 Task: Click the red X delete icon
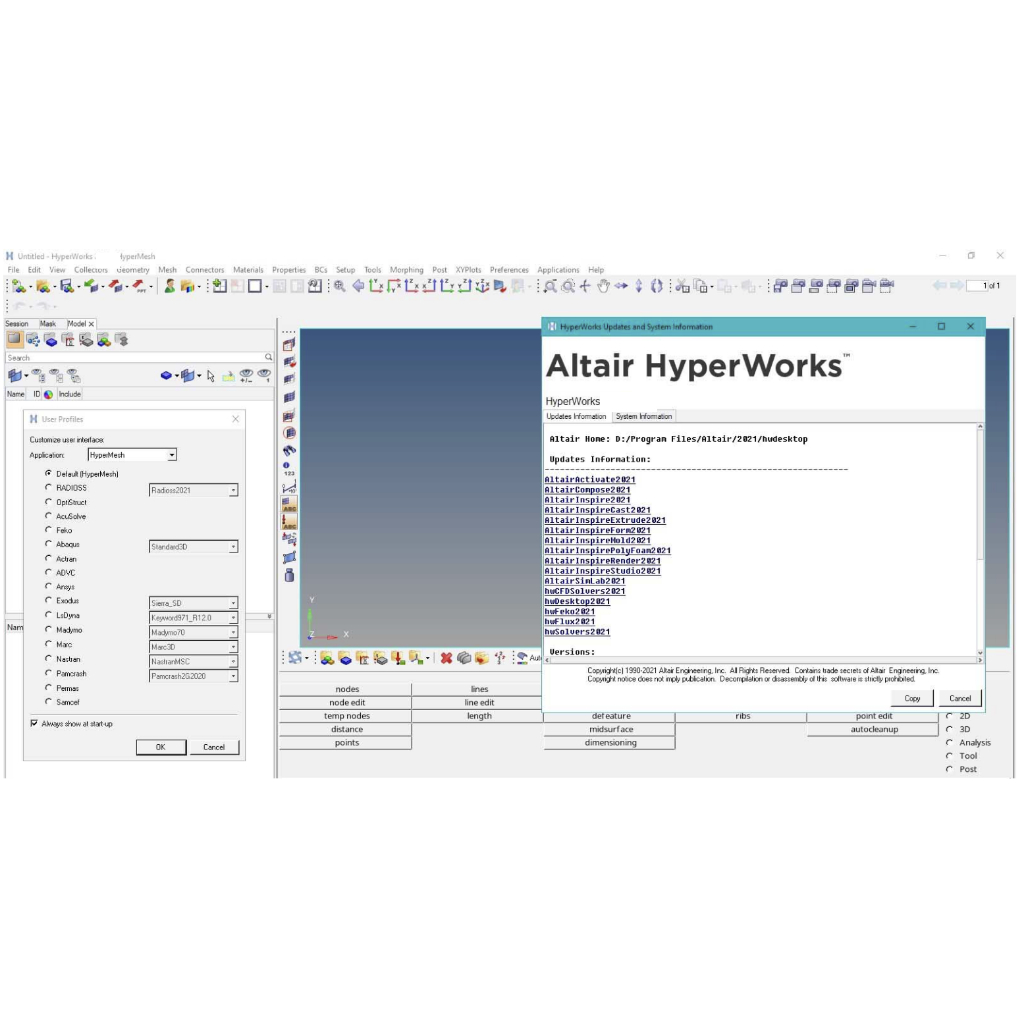pos(446,658)
